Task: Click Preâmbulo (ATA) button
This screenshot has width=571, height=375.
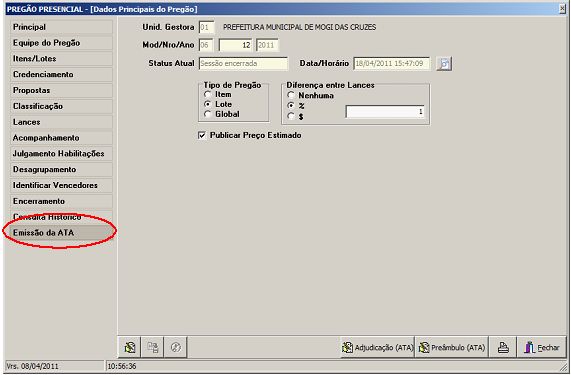Action: pyautogui.click(x=452, y=348)
